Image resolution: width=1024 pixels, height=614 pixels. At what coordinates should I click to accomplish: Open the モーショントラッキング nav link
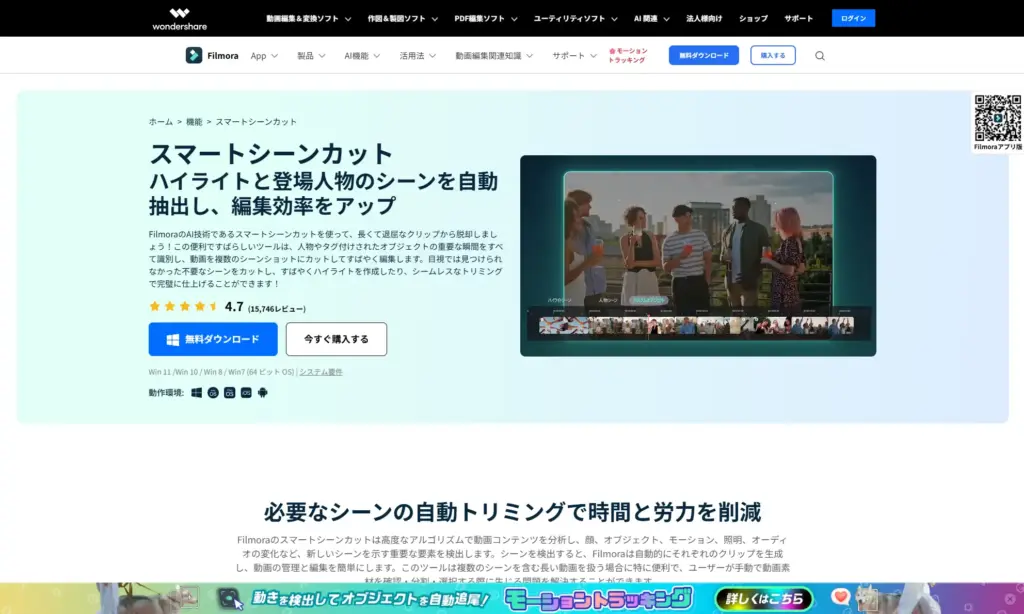(628, 56)
